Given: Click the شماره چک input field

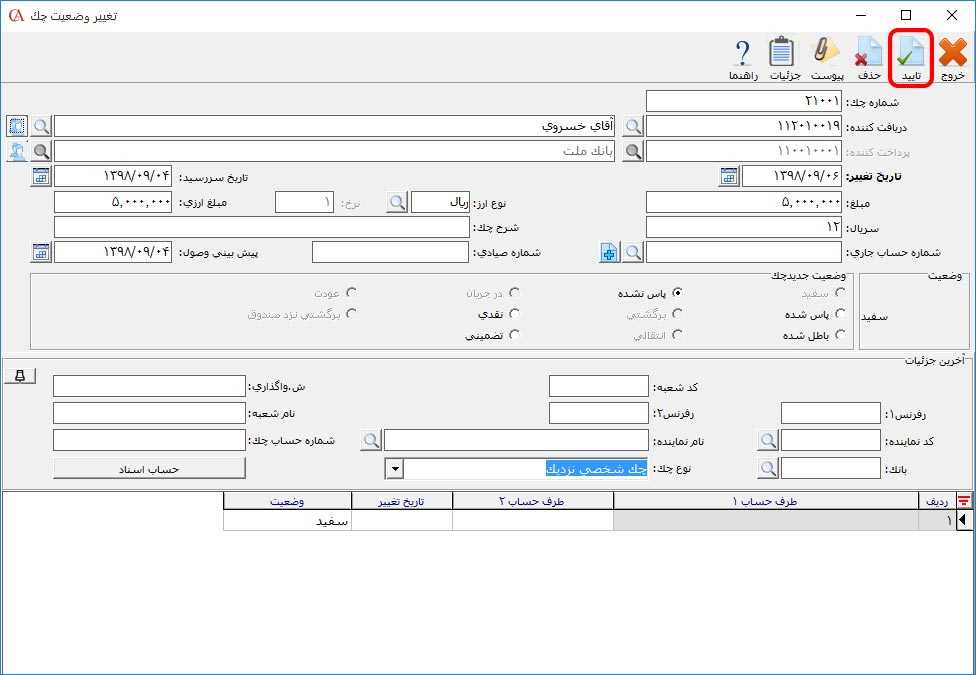Looking at the screenshot, I should click(743, 101).
